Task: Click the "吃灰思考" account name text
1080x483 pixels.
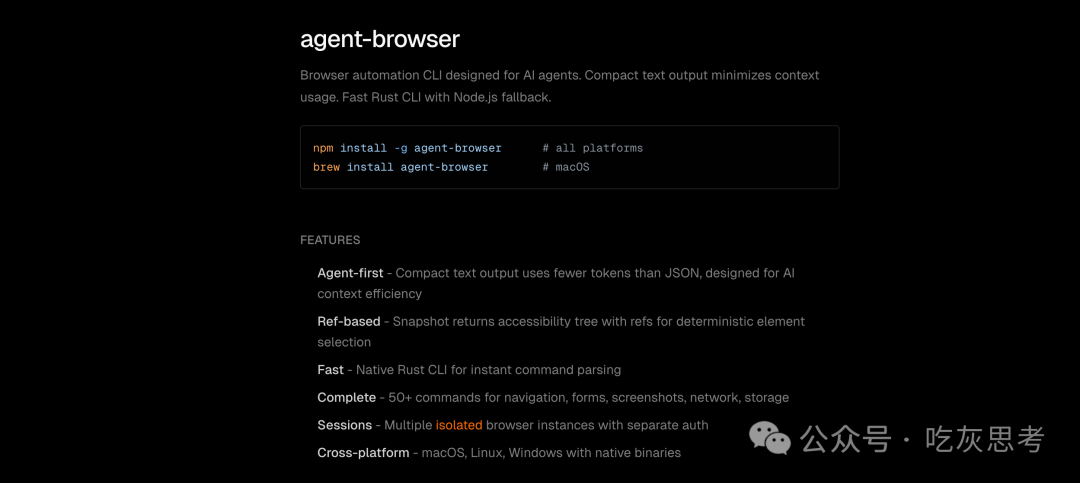Action: (x=984, y=439)
